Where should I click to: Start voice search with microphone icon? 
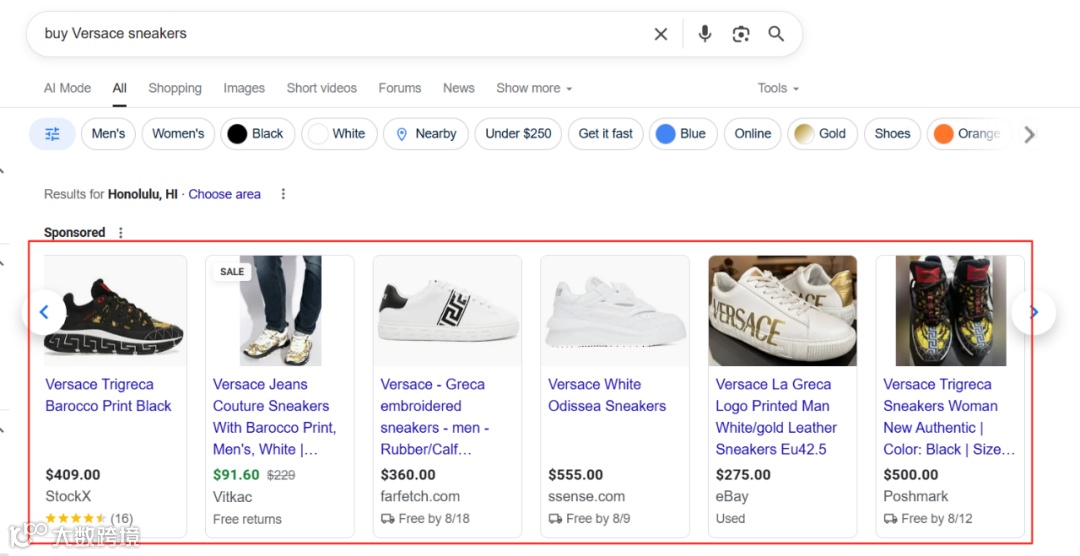[705, 34]
